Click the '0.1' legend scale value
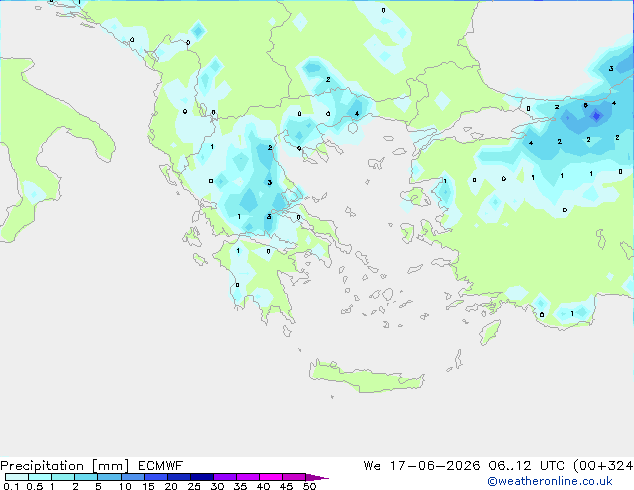Image resolution: width=634 pixels, height=490 pixels. pos(11,486)
